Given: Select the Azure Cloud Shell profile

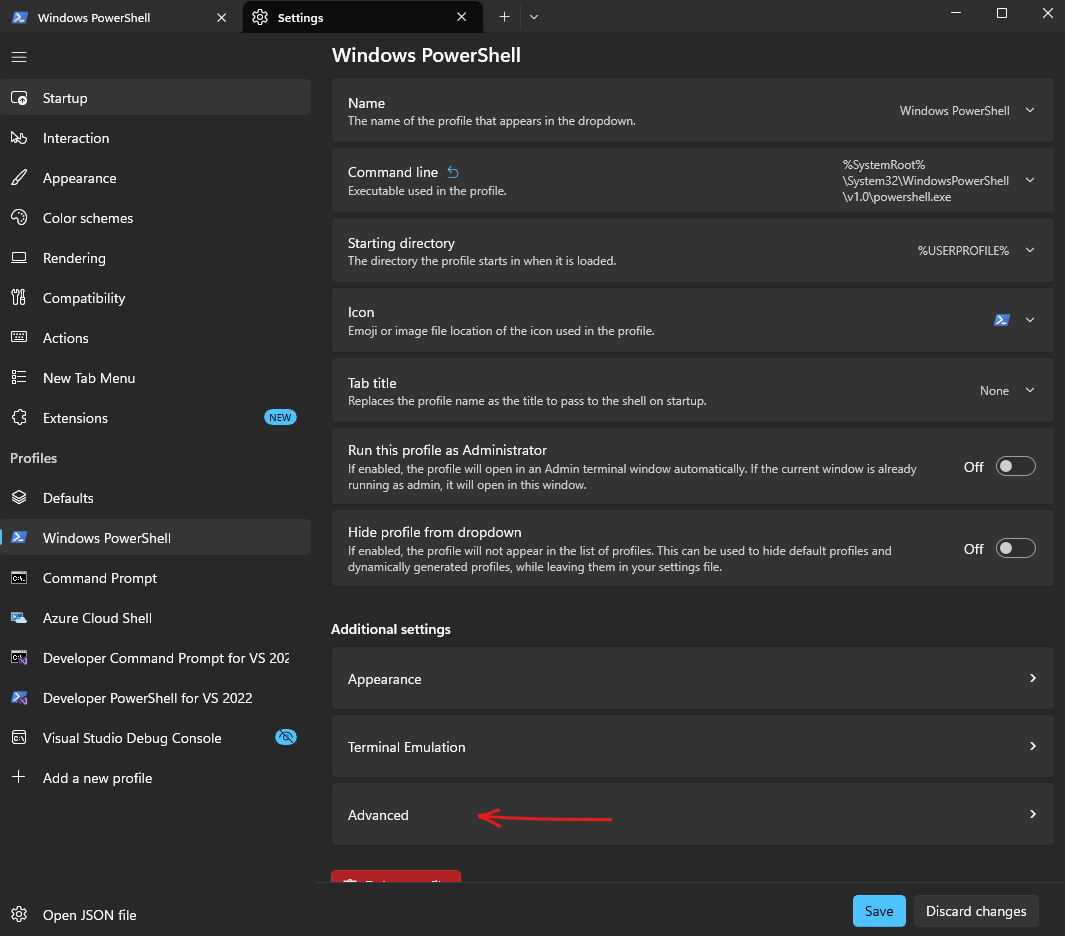Looking at the screenshot, I should click(156, 618).
